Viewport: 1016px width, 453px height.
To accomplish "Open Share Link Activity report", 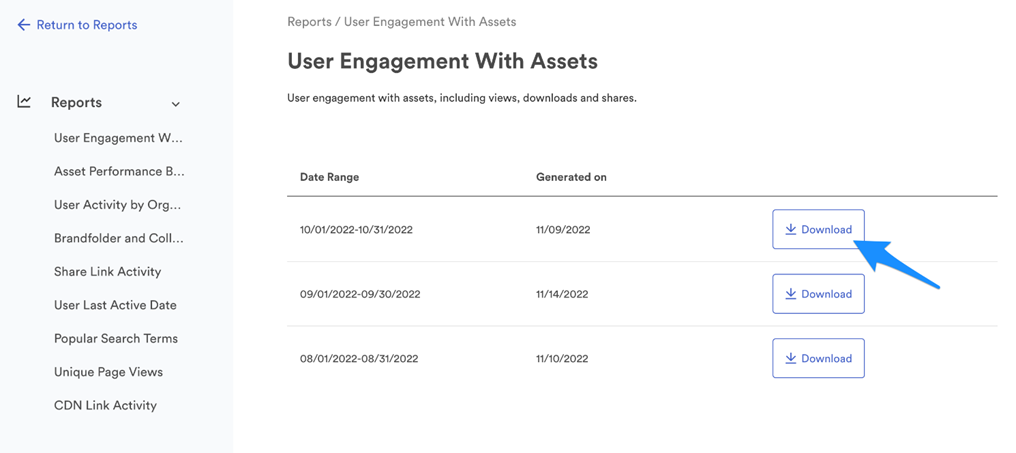I will coord(108,272).
